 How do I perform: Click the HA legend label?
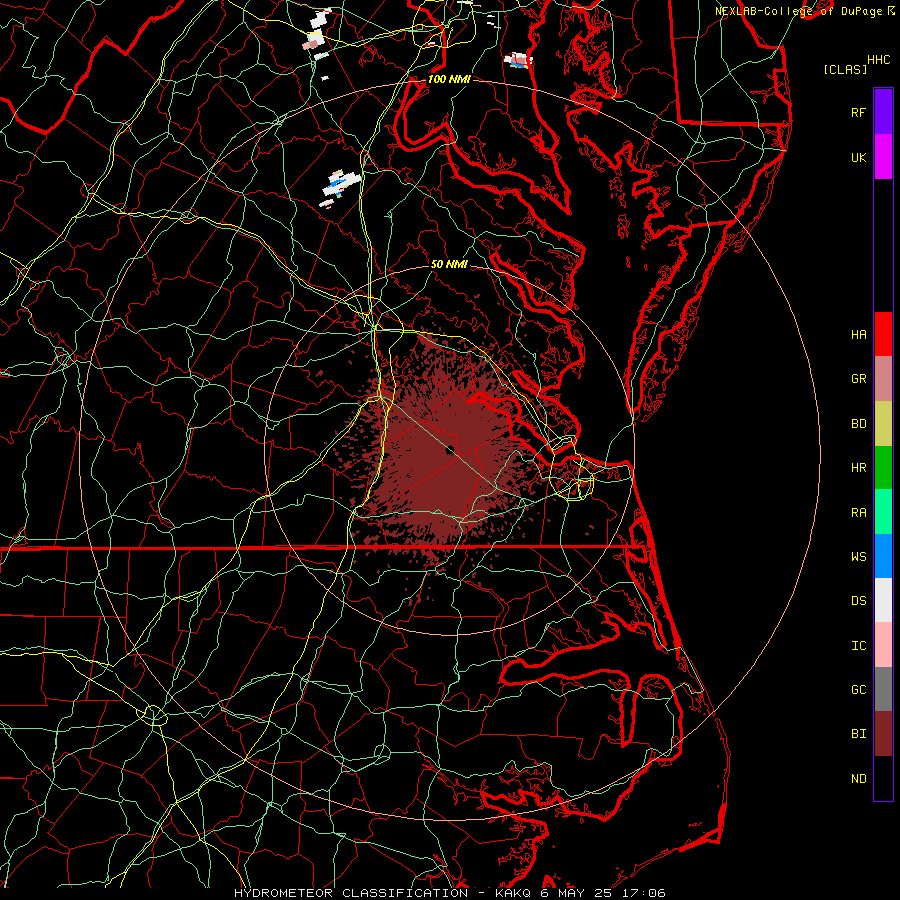(x=858, y=335)
